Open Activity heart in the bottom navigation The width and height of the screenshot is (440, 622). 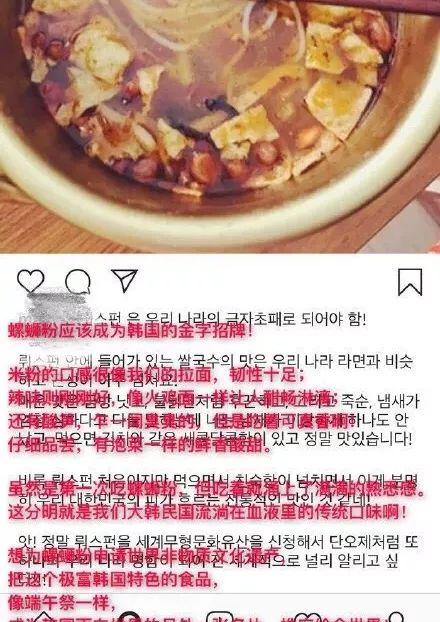(307, 617)
